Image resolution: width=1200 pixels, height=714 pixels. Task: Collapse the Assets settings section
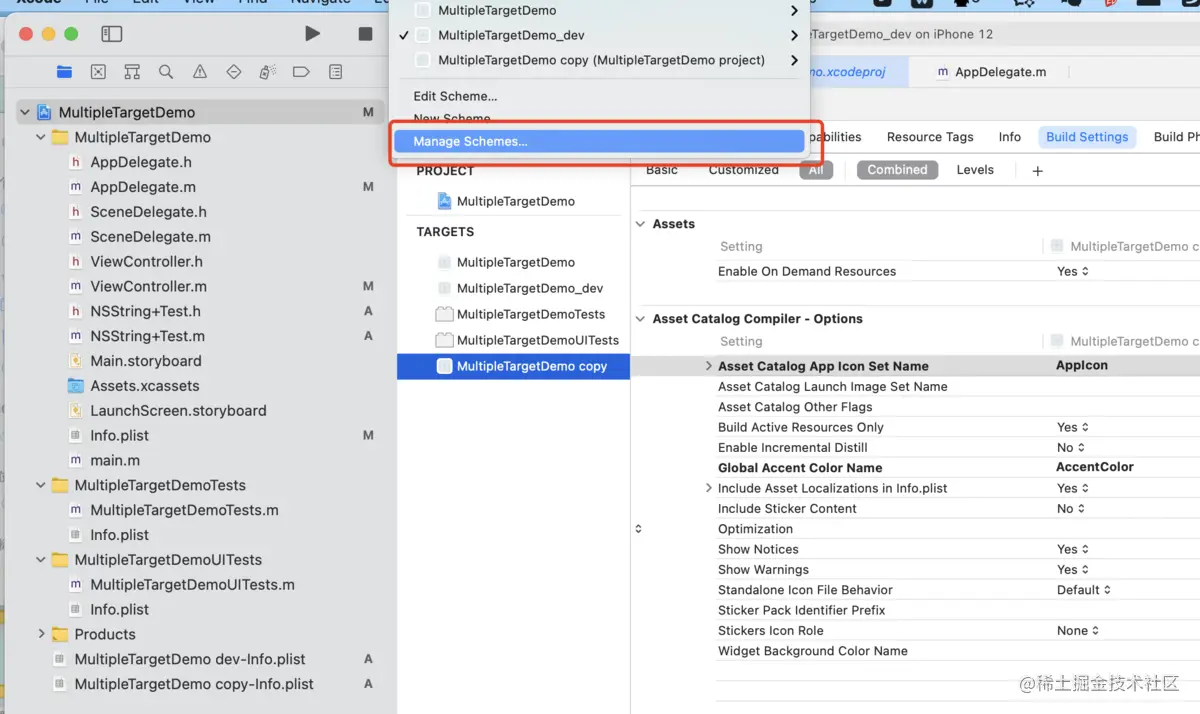pyautogui.click(x=640, y=224)
